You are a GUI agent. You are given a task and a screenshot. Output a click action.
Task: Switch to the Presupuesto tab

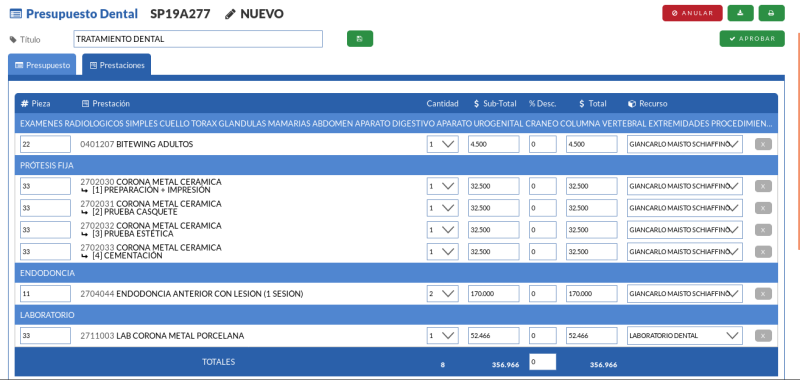point(42,65)
